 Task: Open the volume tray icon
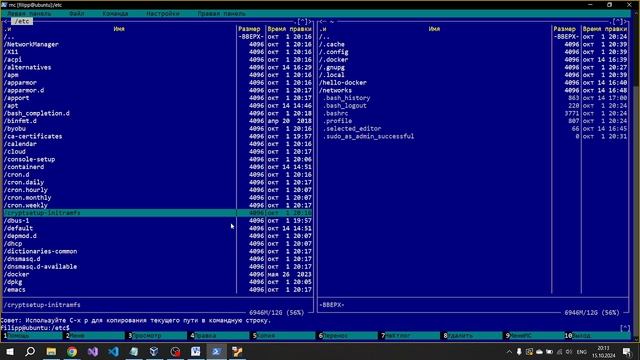click(569, 352)
